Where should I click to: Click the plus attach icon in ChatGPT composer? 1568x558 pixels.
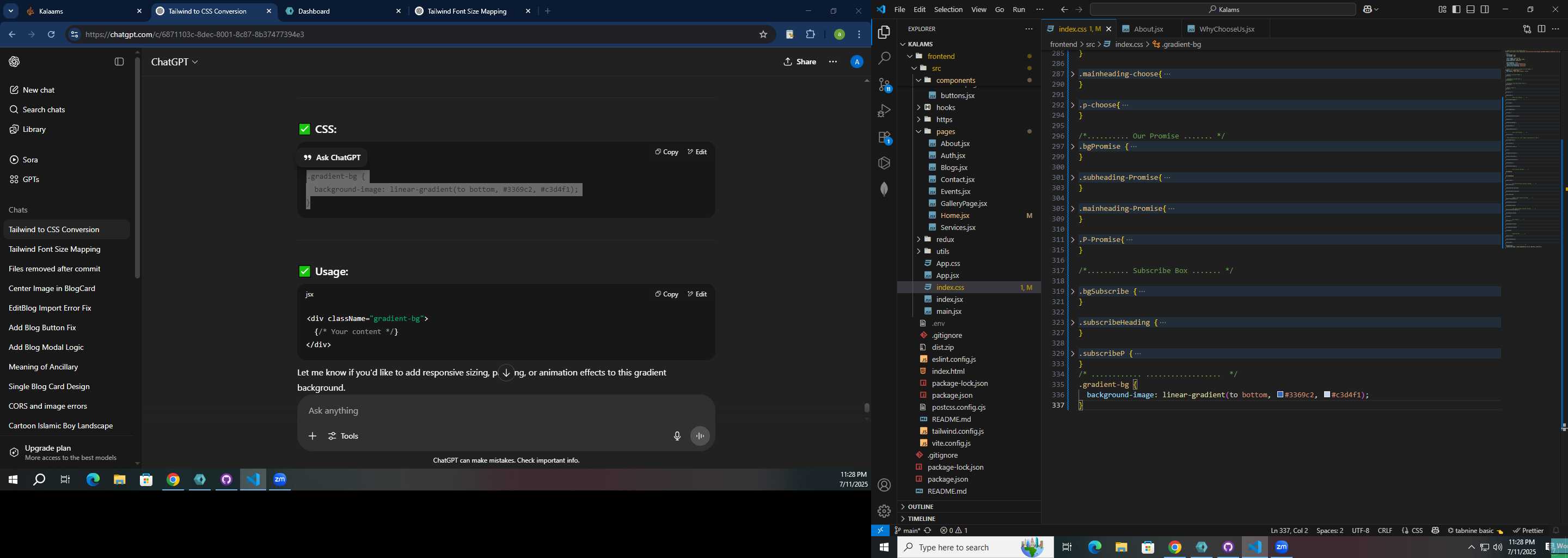pos(313,436)
